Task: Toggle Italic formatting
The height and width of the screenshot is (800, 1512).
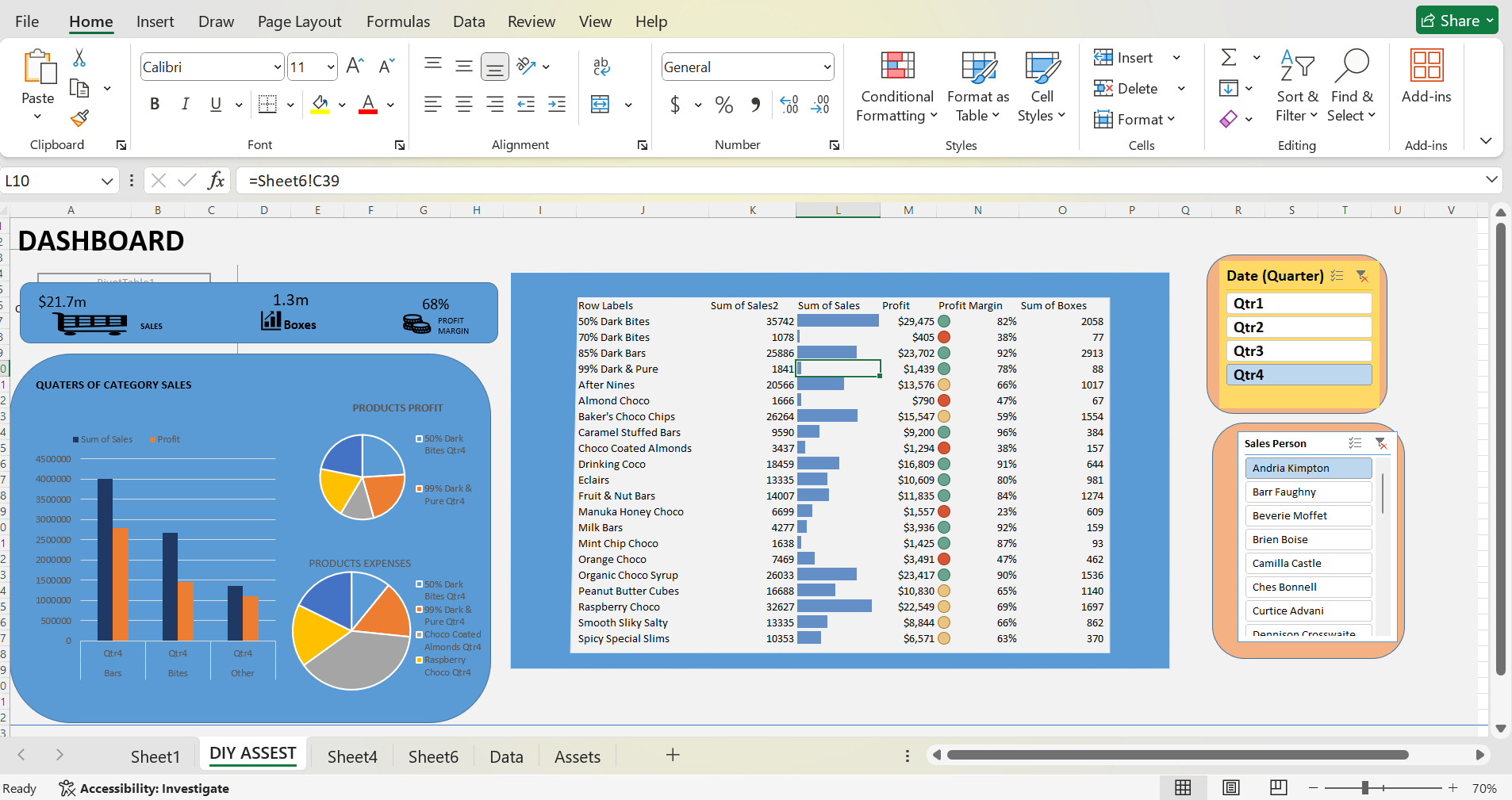Action: 185,104
